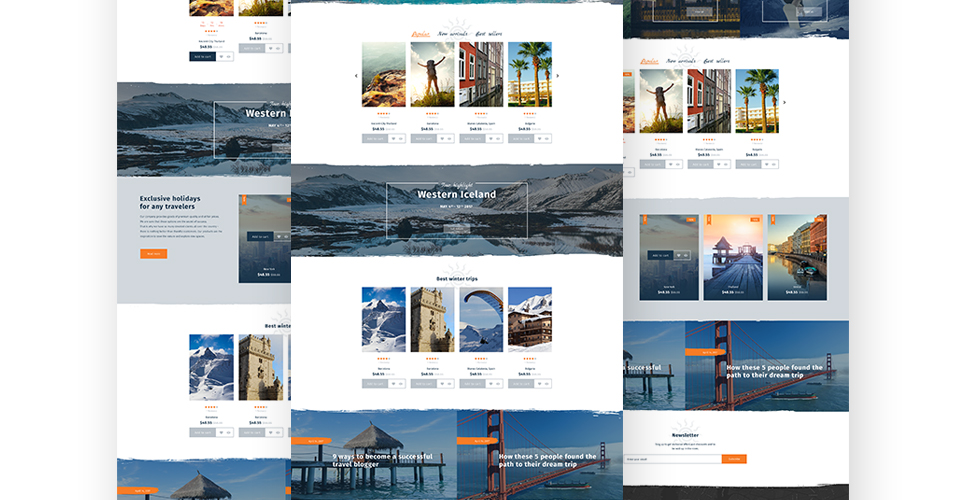965x500 pixels.
Task: Click the 'Newsletter' heading in right mockup
Action: tap(685, 435)
